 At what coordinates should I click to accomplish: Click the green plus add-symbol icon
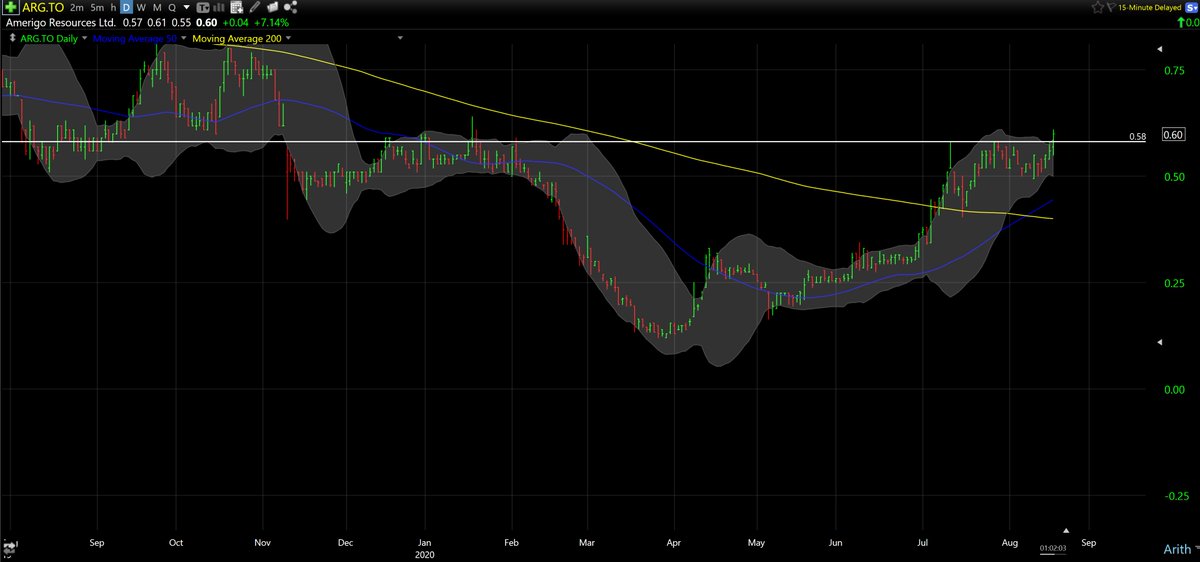[x=11, y=7]
